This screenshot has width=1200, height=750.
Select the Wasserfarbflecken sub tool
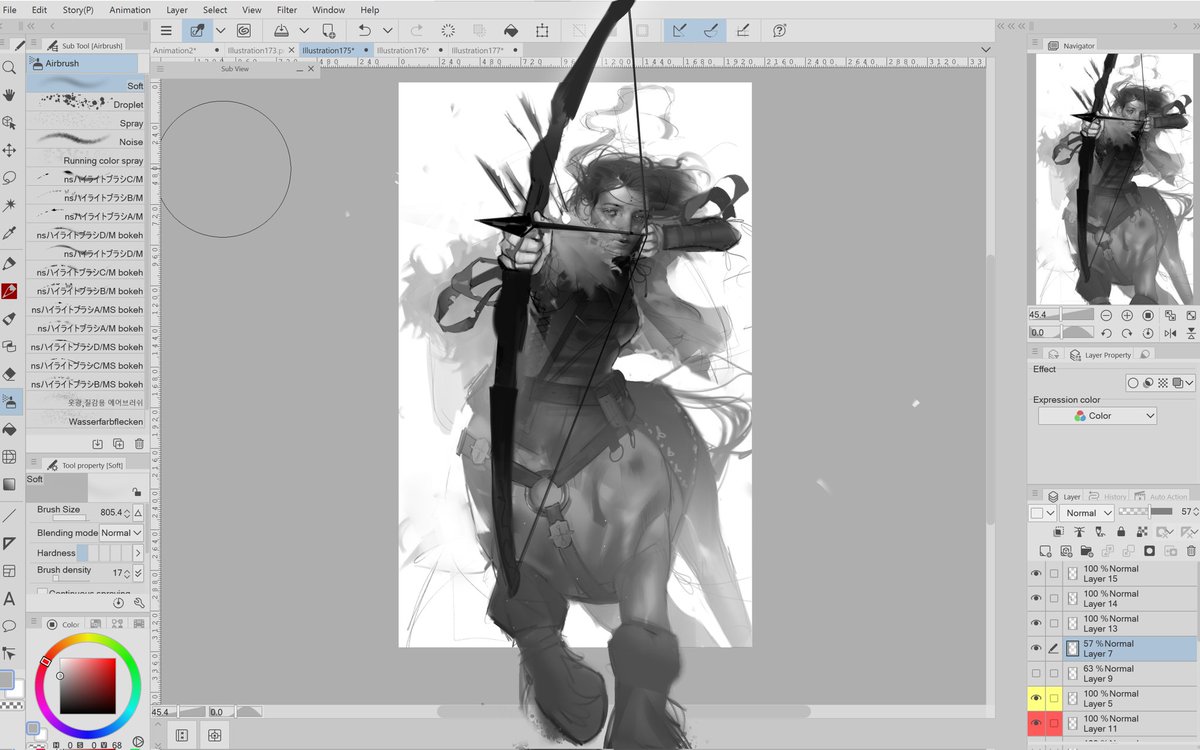click(x=86, y=421)
